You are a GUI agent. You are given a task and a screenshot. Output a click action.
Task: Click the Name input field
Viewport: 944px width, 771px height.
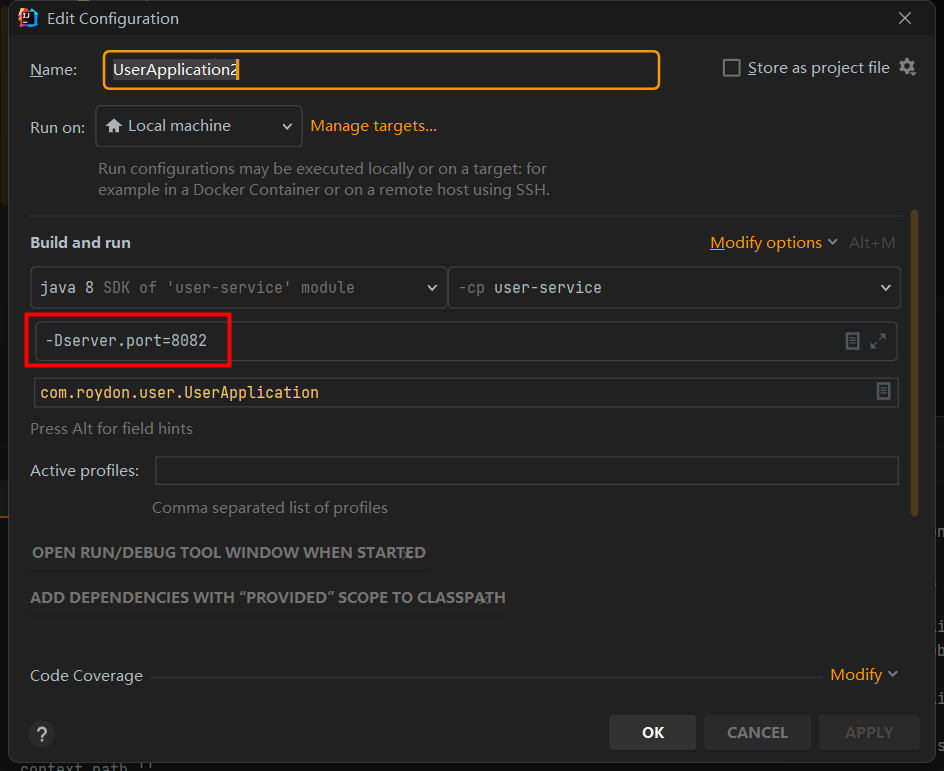point(380,70)
